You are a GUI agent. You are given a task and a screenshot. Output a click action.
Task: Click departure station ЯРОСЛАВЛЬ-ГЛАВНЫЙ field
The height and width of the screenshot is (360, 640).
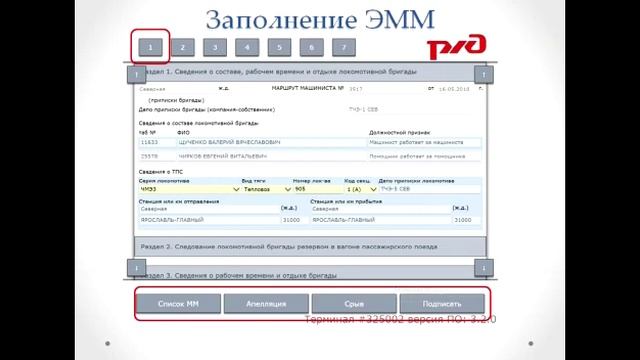coord(209,220)
